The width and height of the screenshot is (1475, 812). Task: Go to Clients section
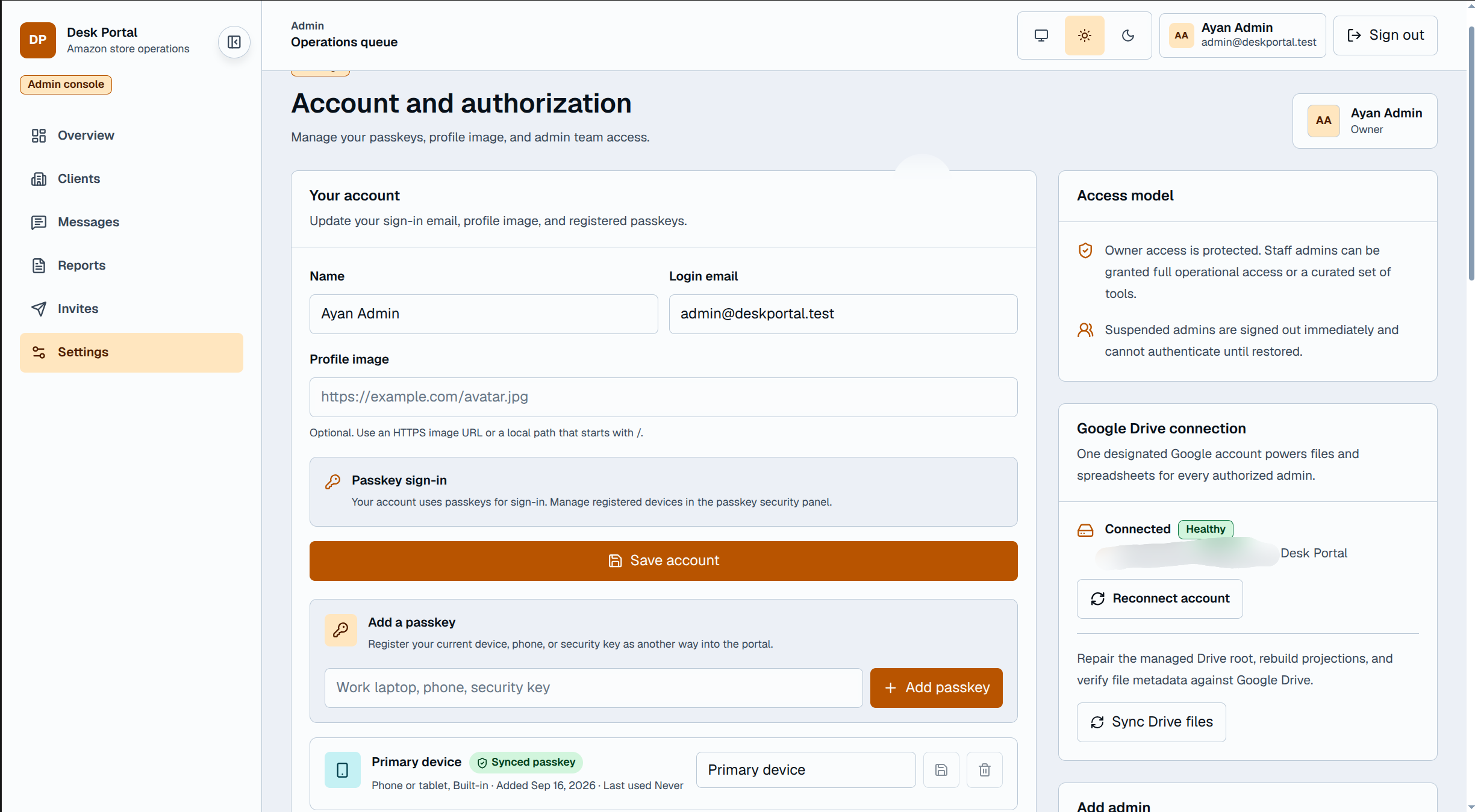131,179
